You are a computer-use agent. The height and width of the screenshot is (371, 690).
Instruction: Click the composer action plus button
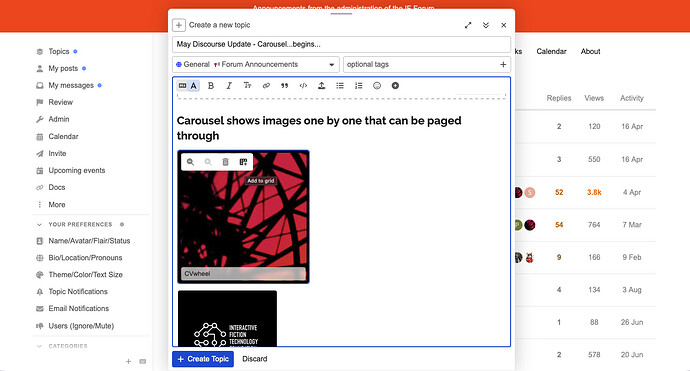point(179,25)
